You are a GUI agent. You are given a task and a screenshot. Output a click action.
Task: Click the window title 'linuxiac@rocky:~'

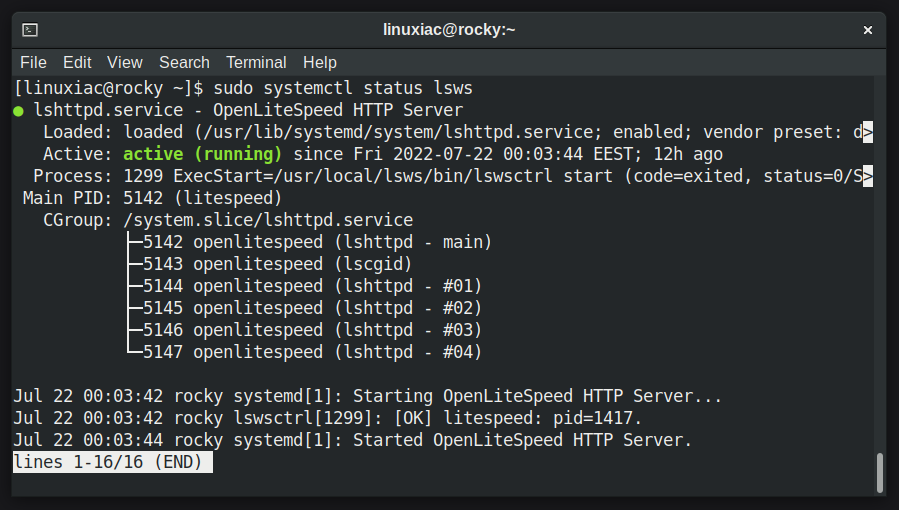point(449,30)
